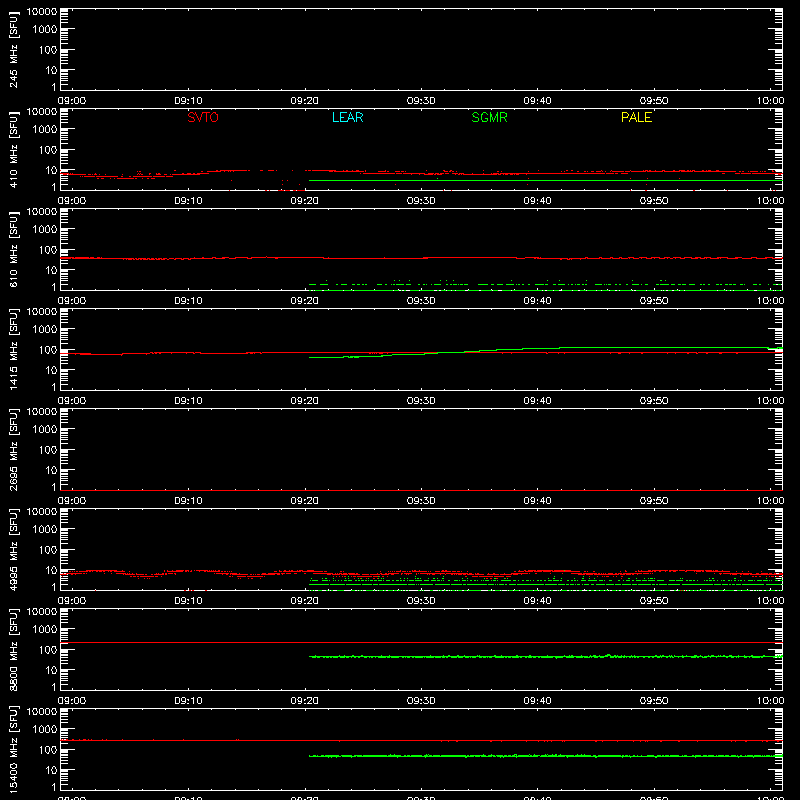Select the 610 MHz [SFU] axis title
Viewport: 800px width, 800px height.
click(x=13, y=250)
